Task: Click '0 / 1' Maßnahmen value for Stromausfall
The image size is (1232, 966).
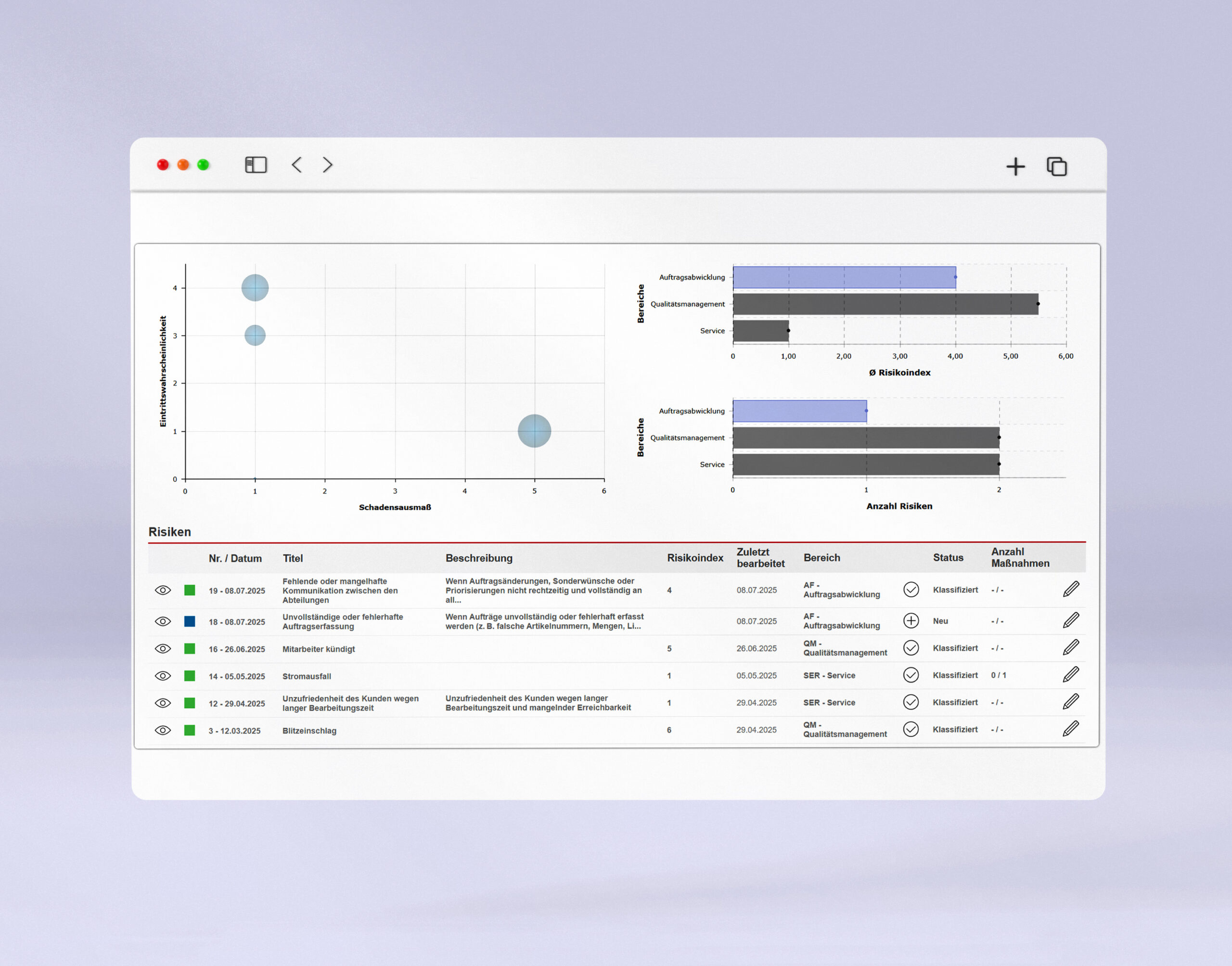Action: [x=999, y=675]
